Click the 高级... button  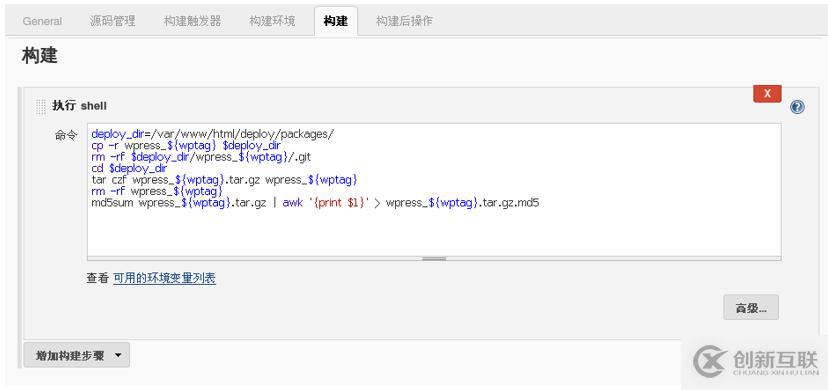click(751, 308)
